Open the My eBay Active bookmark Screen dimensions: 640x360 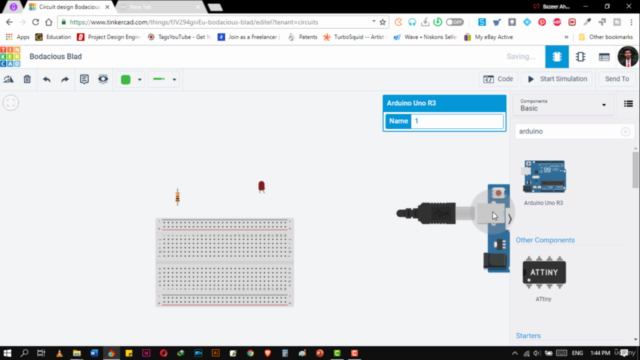point(488,37)
